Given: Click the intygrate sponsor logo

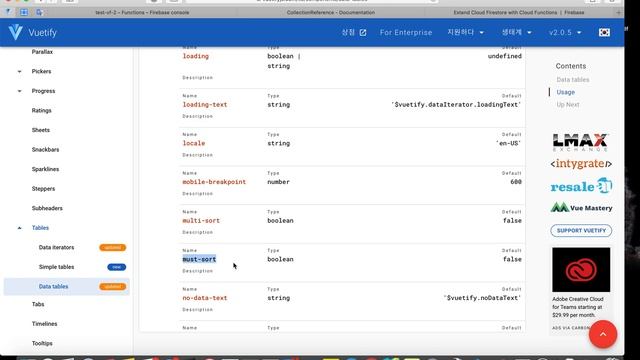Looking at the screenshot, I should coord(581,164).
